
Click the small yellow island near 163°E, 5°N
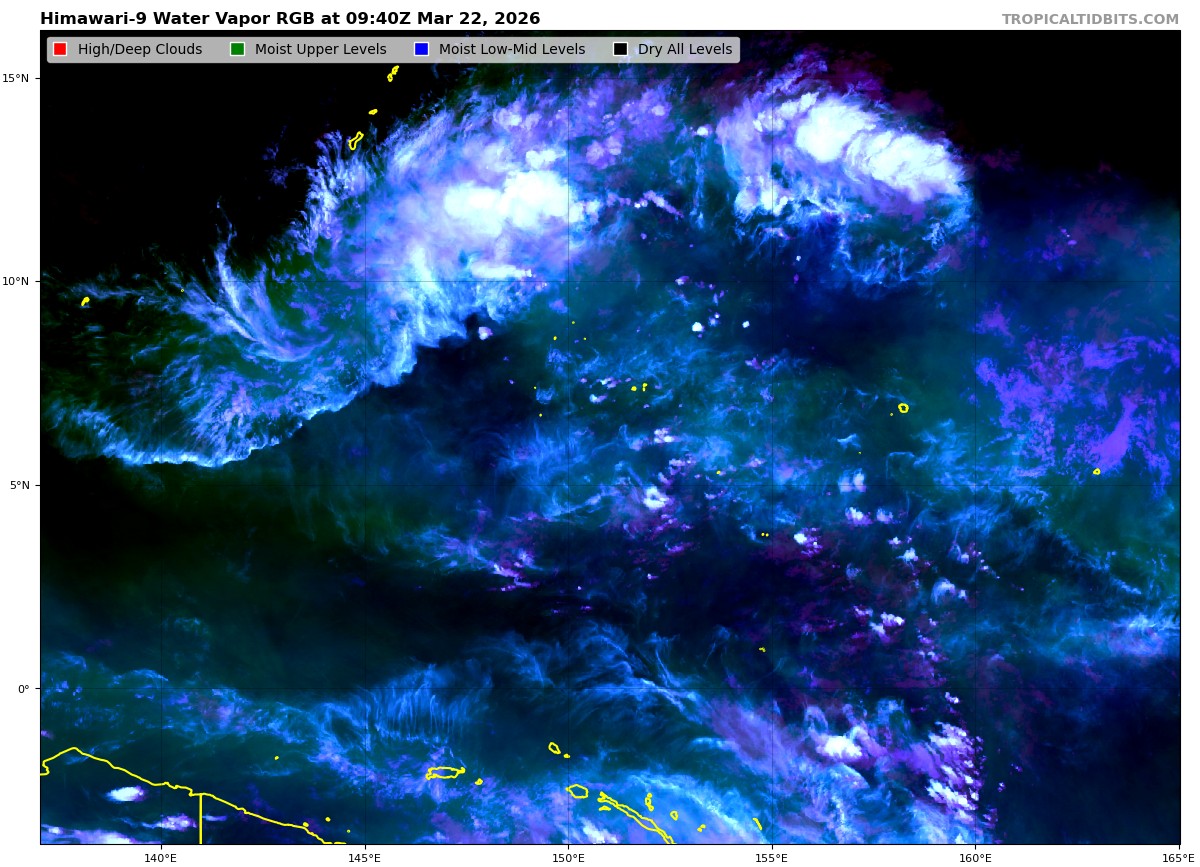click(1096, 471)
